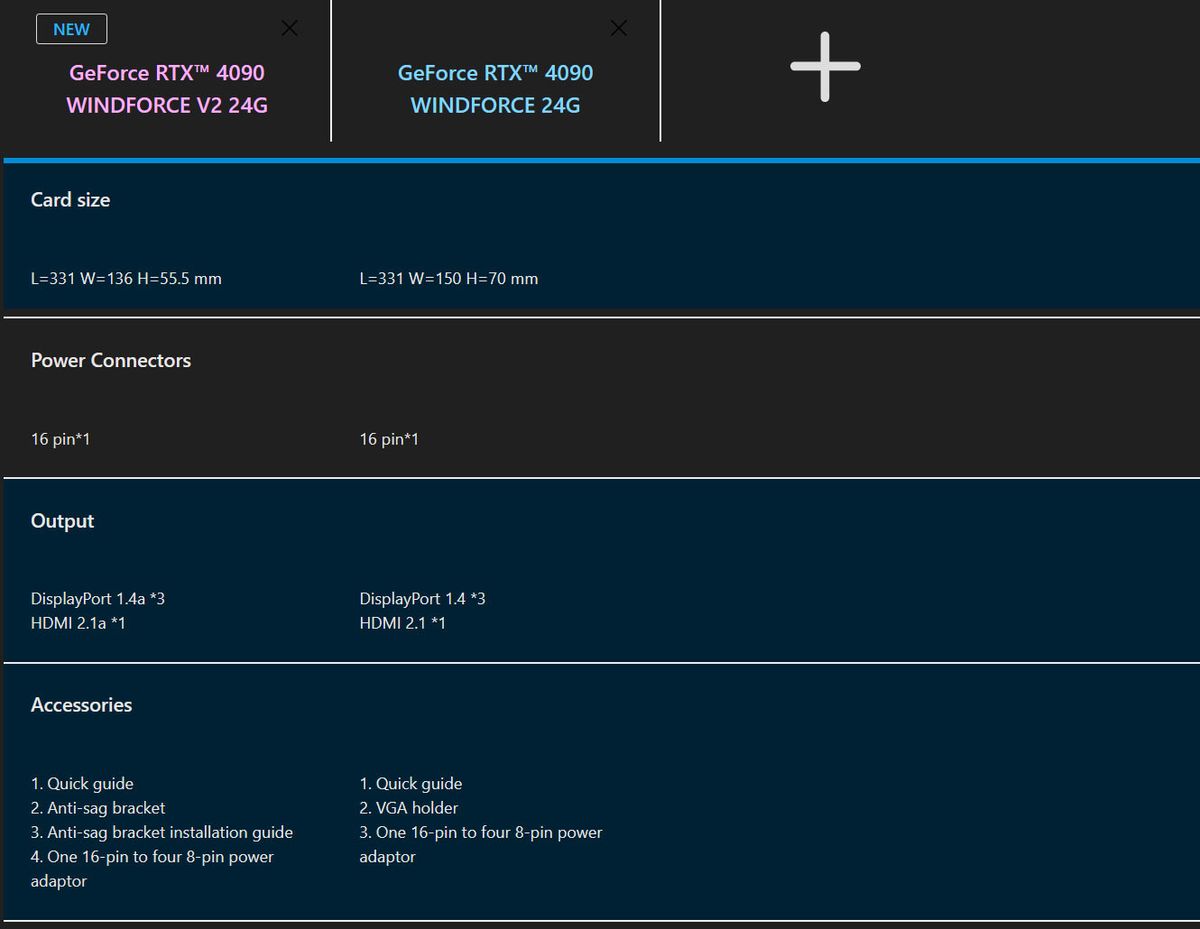This screenshot has height=929, width=1200.
Task: Click the Power Connectors section header
Action: [111, 361]
